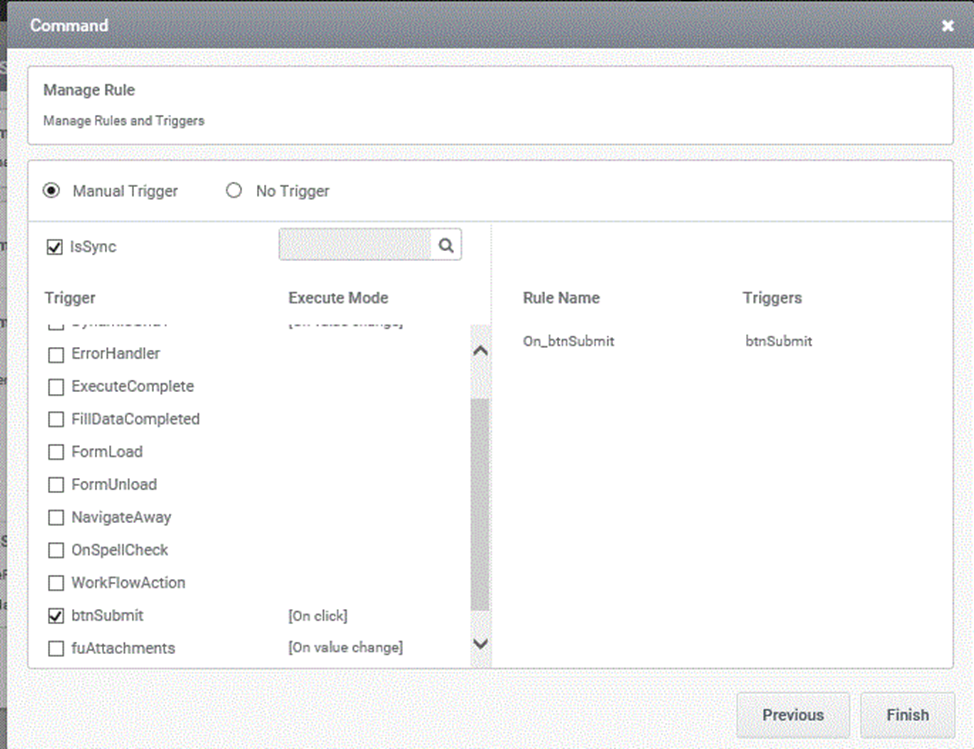The width and height of the screenshot is (974, 749).
Task: Tick the ExecuteComplete checkbox
Action: (56, 387)
